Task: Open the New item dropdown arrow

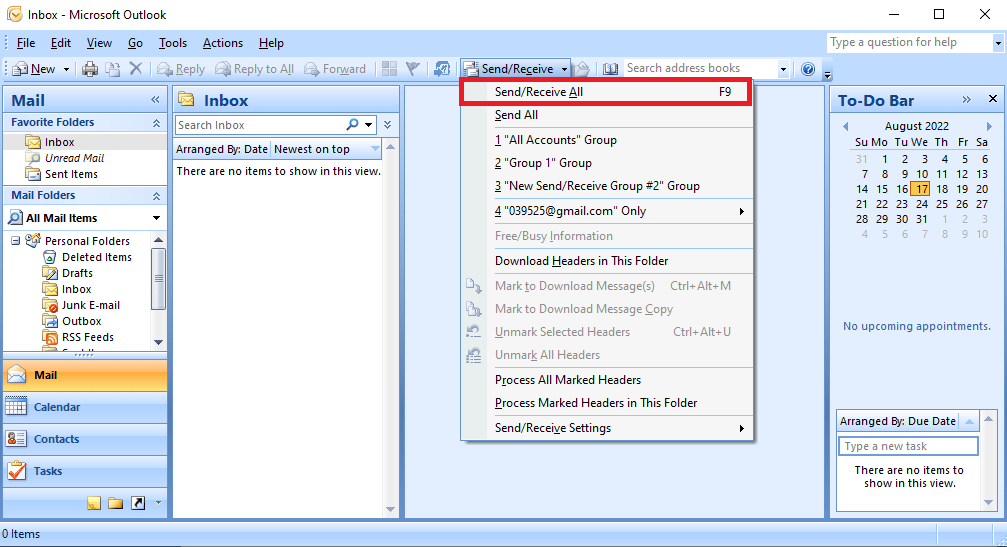Action: [x=66, y=69]
